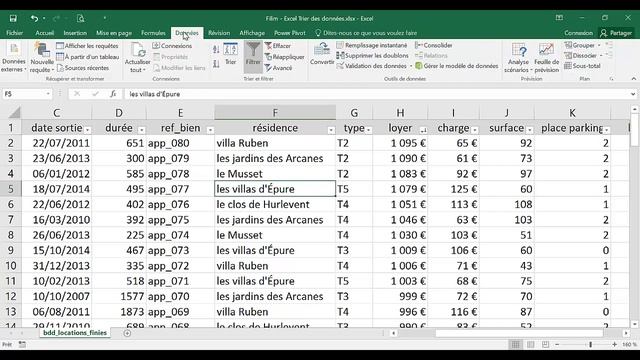This screenshot has width=640, height=360.
Task: Click the Save icon in title bar
Action: pos(13,18)
